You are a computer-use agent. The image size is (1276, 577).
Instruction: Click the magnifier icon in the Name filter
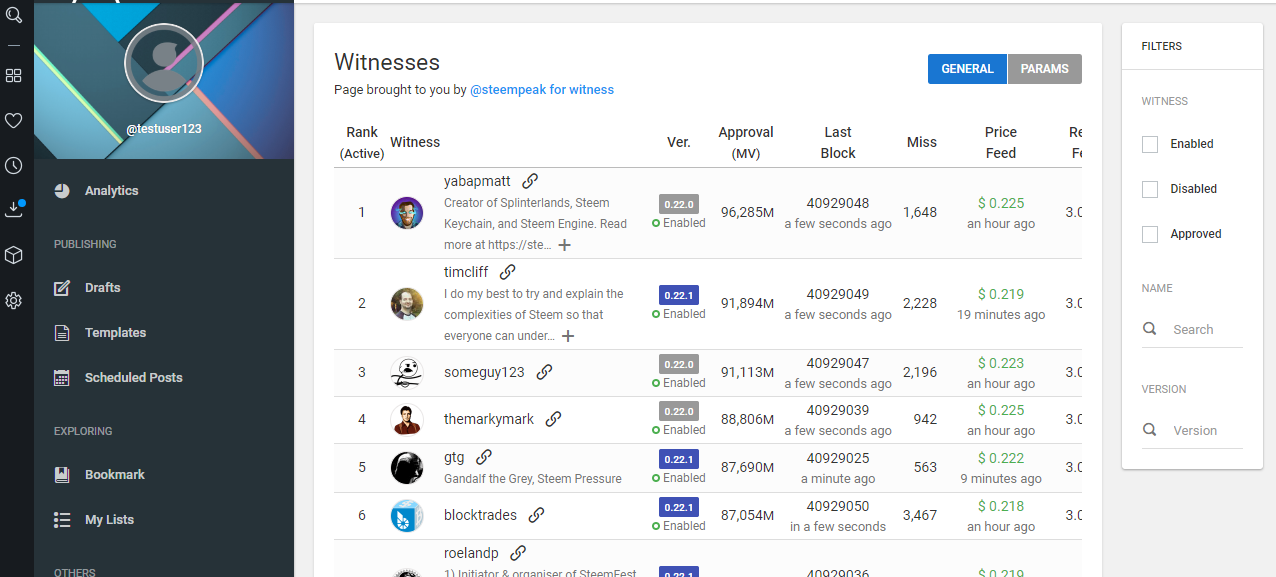point(1150,329)
